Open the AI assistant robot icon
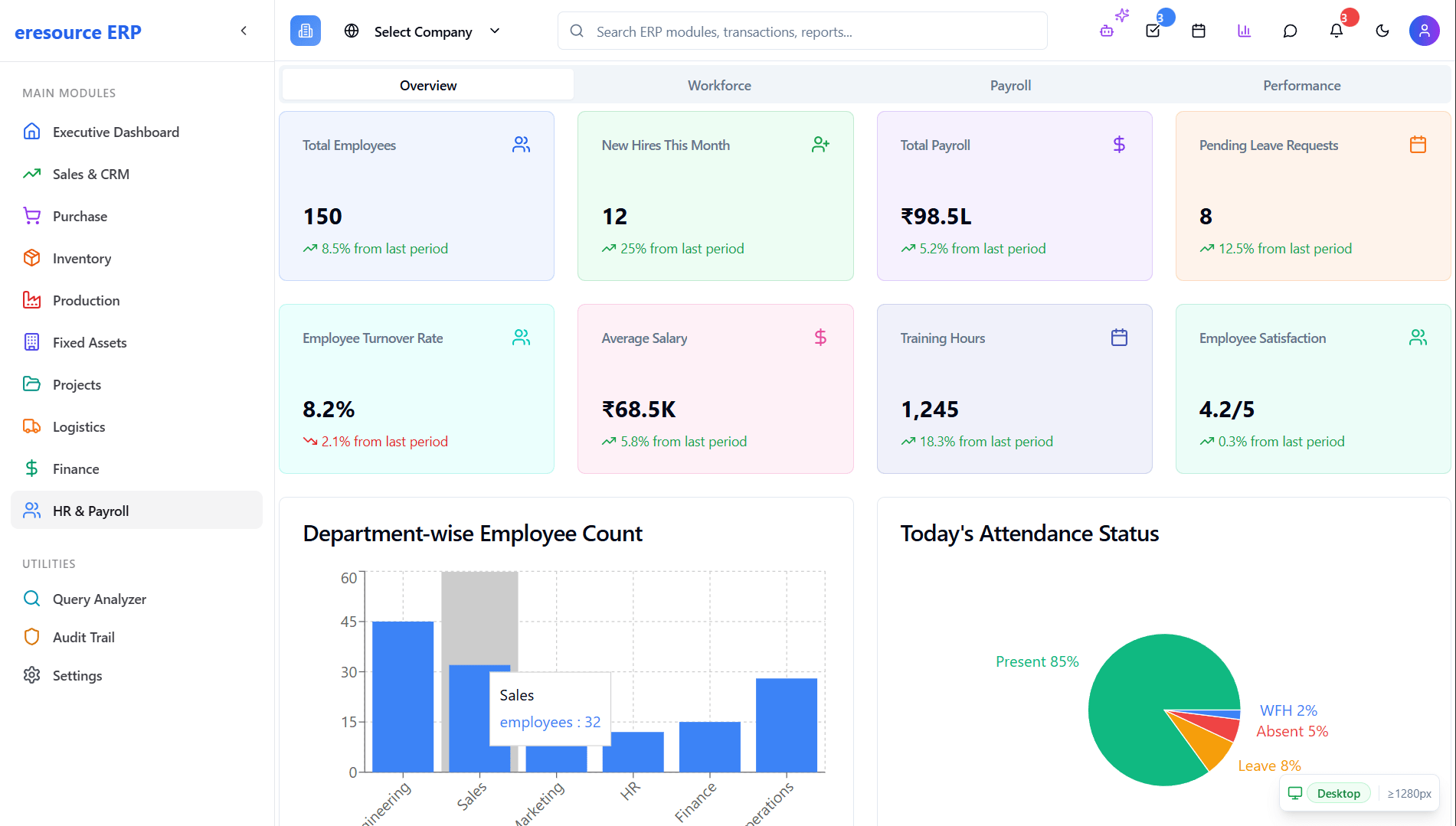This screenshot has height=826, width=1456. pos(1107,31)
